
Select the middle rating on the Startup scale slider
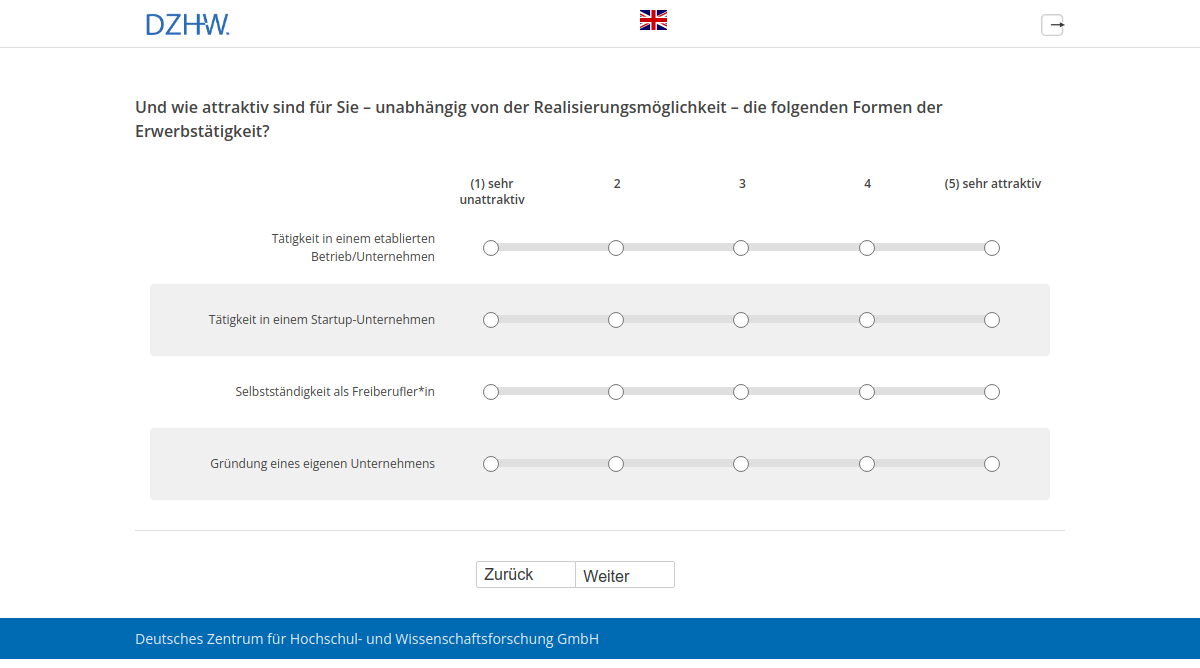click(741, 319)
